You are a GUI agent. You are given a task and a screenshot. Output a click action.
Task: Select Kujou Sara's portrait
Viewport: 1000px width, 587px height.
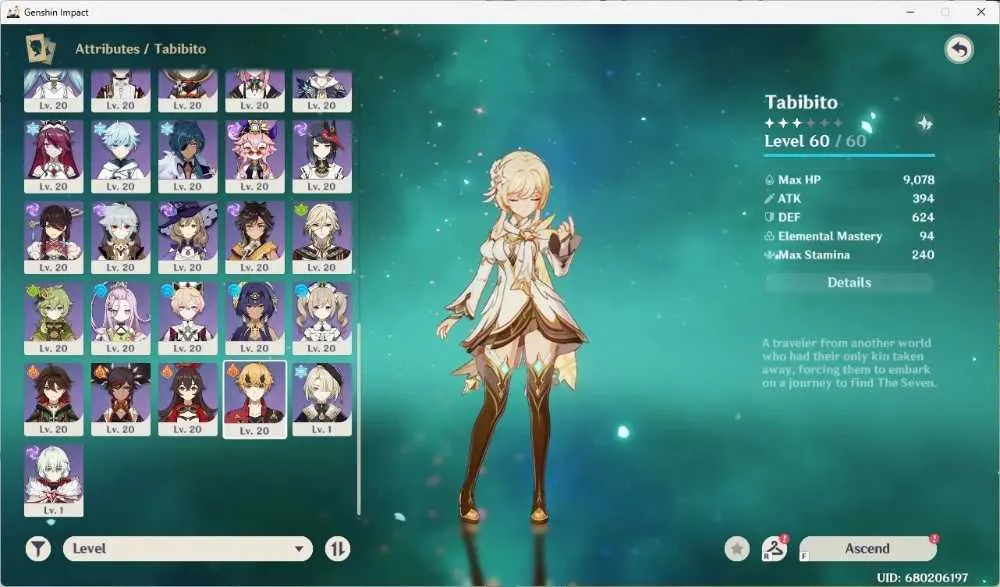322,156
